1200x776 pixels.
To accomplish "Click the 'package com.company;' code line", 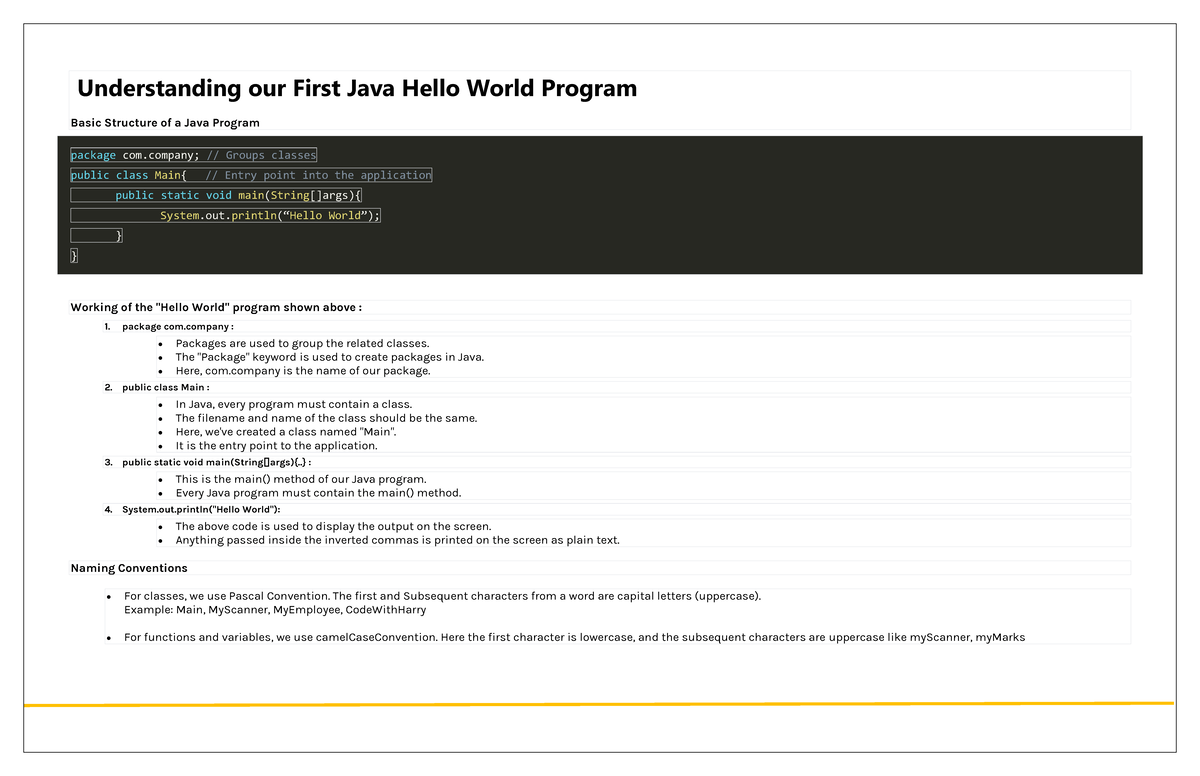I will coord(134,155).
